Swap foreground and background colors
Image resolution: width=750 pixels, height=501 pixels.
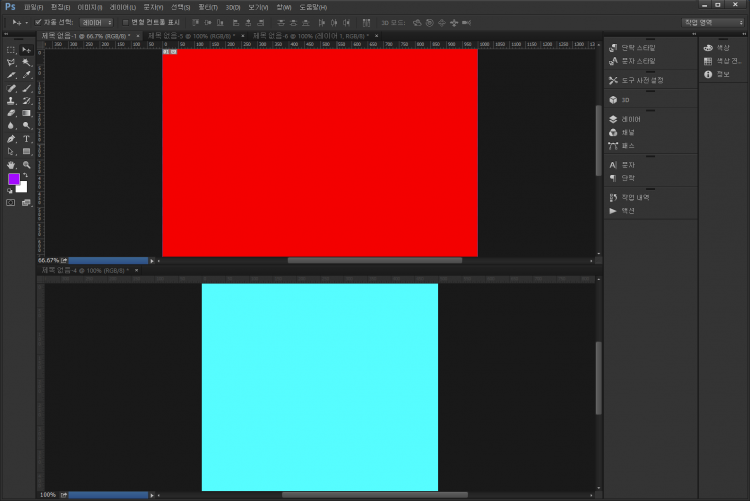coord(26,174)
